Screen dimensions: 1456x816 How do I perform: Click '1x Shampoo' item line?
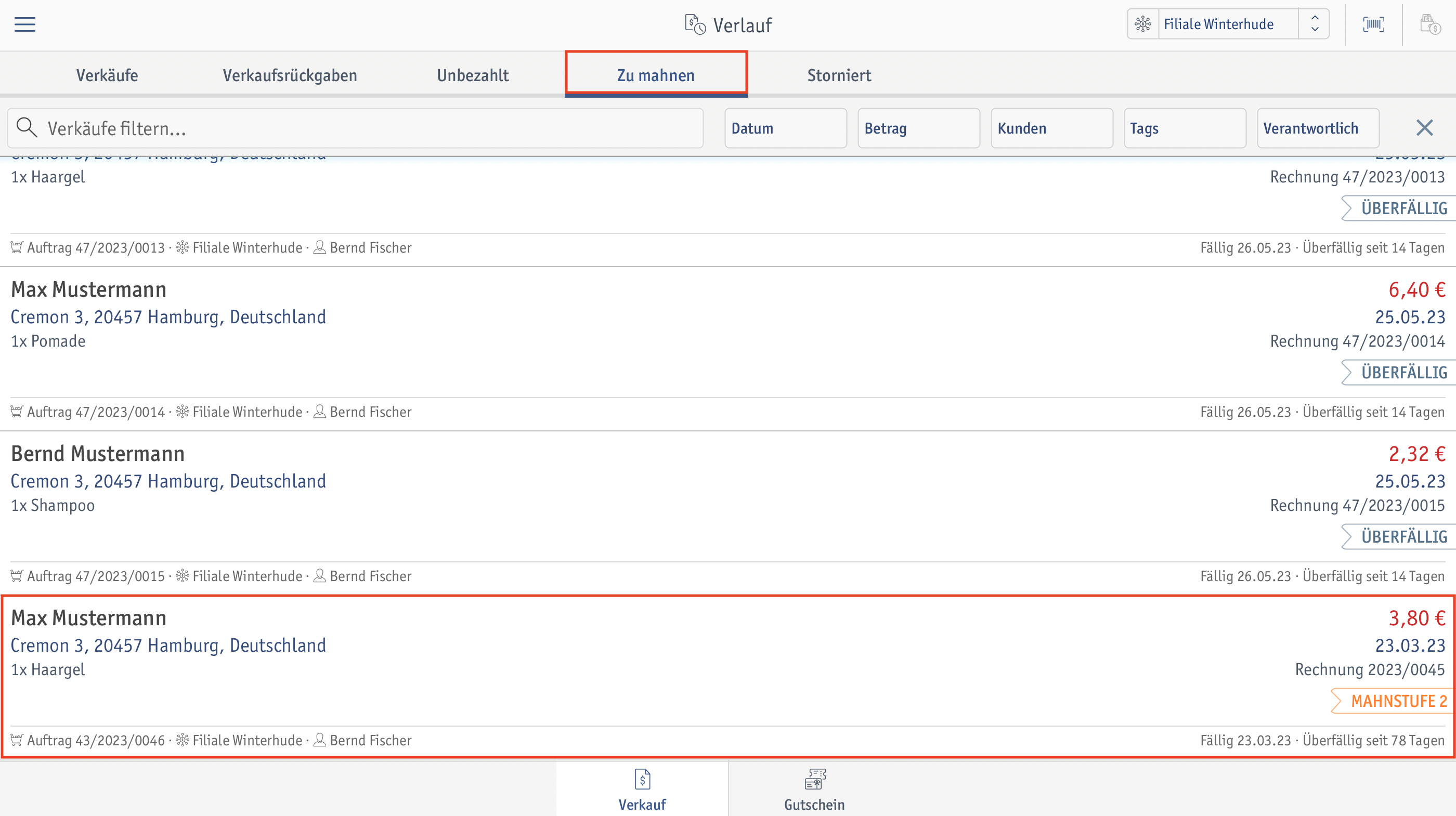tap(53, 505)
